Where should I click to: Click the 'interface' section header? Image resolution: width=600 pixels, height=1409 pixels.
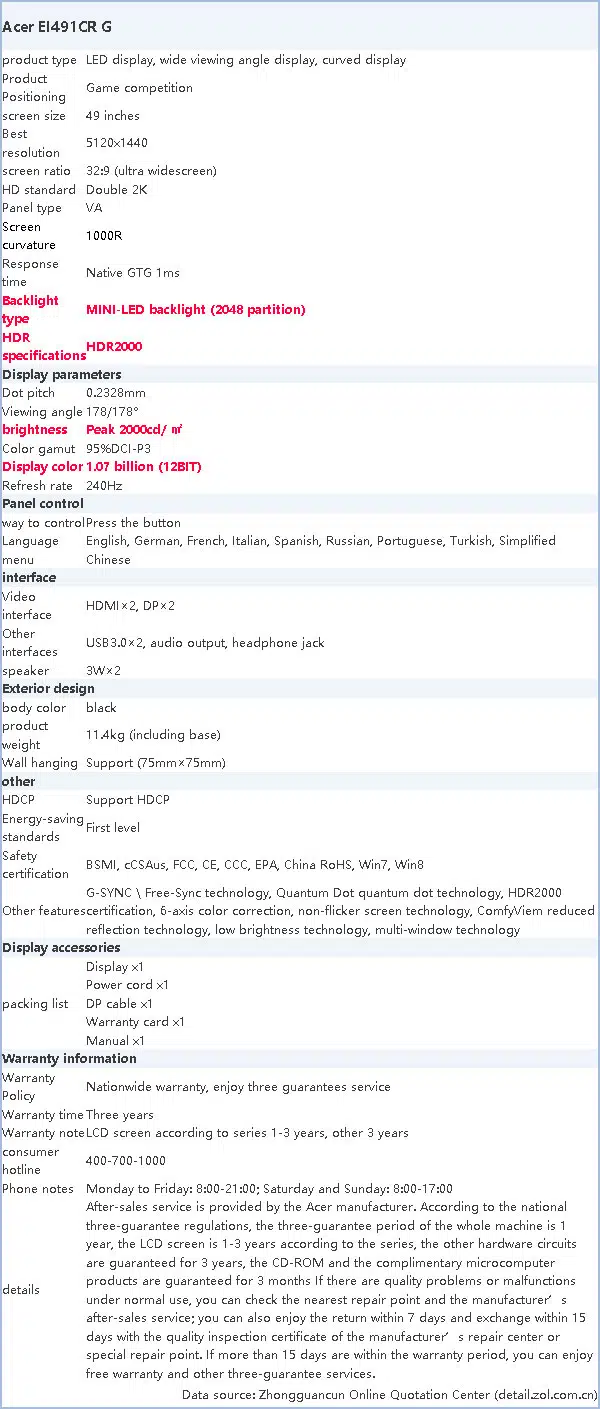[x=29, y=578]
